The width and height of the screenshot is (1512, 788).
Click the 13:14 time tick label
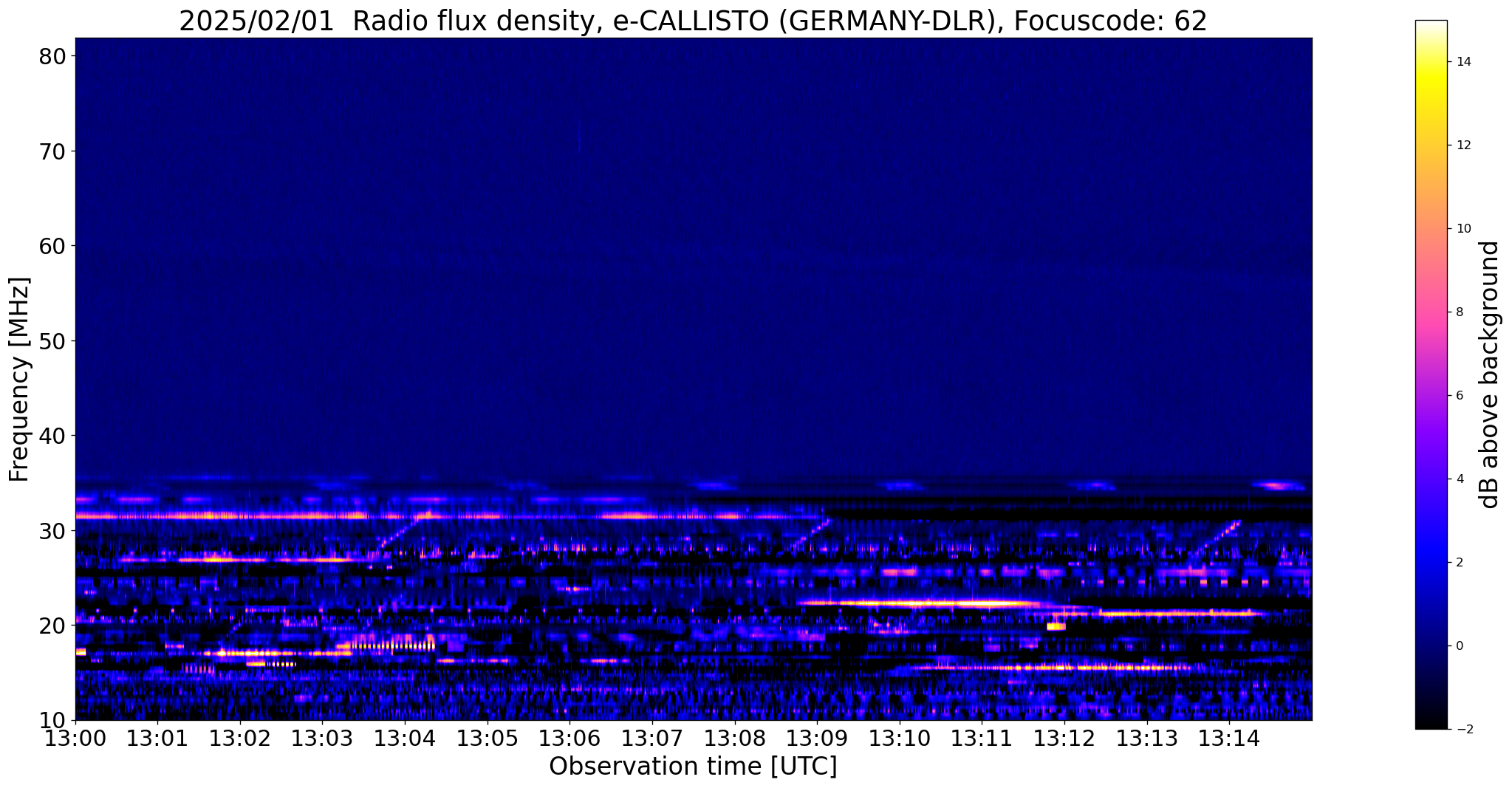tap(1229, 737)
